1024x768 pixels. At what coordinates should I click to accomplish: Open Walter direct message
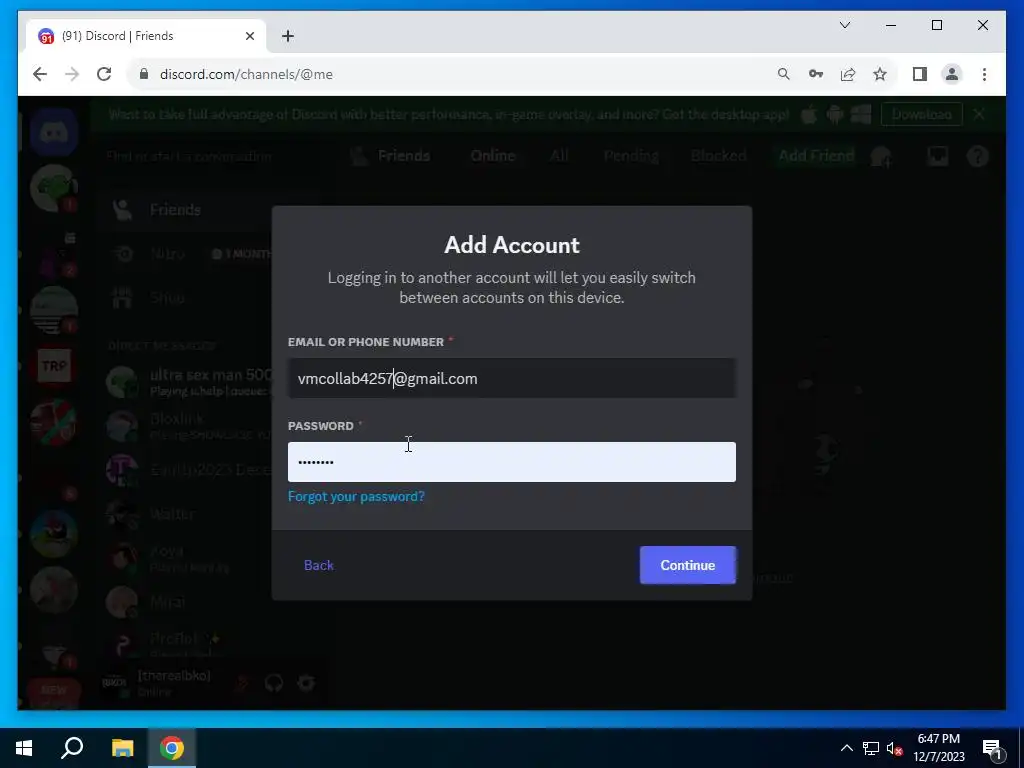click(186, 514)
